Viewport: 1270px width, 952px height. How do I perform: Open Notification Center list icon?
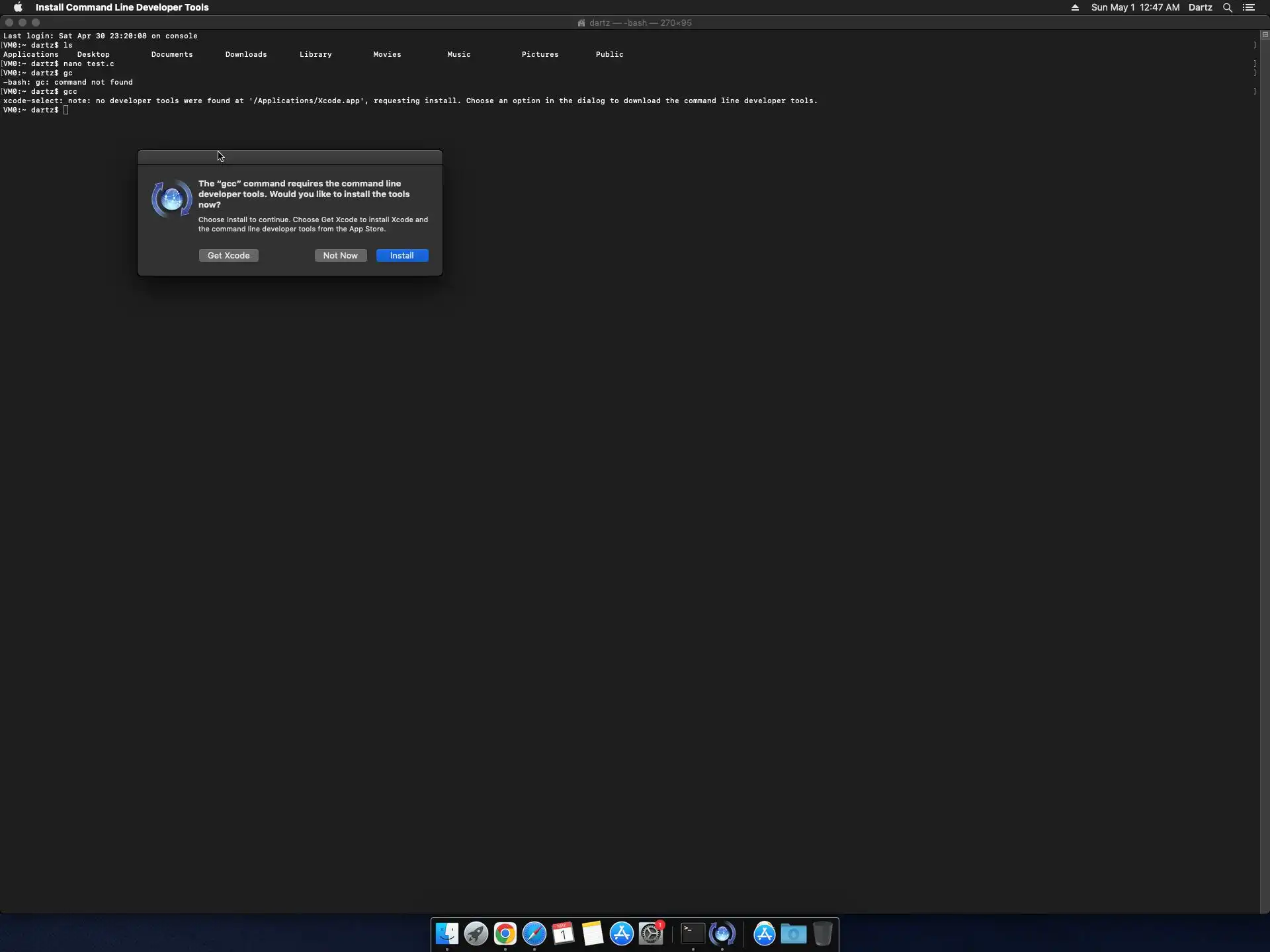[x=1249, y=7]
